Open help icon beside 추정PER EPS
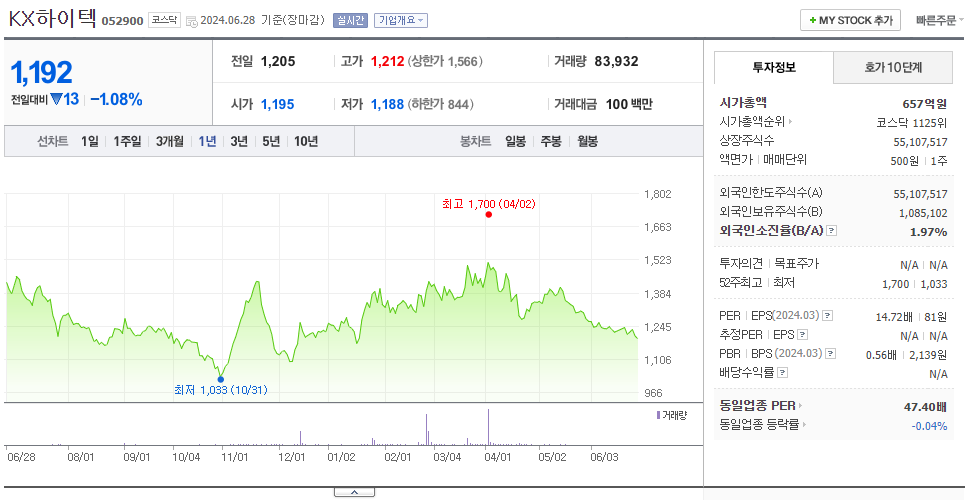This screenshot has width=968, height=500. tap(802, 335)
